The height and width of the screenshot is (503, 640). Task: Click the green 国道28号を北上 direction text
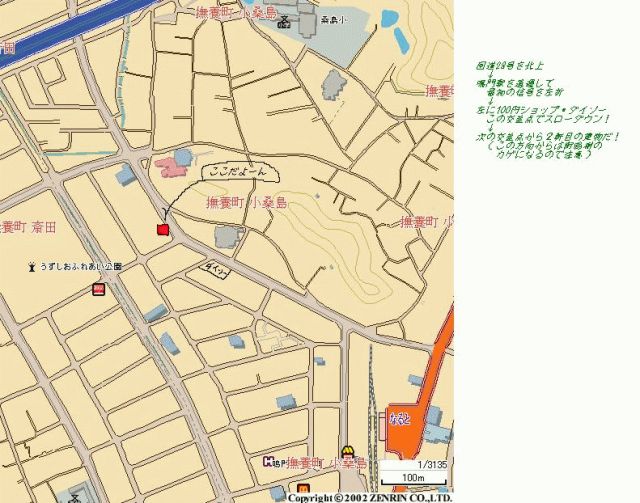pos(505,67)
